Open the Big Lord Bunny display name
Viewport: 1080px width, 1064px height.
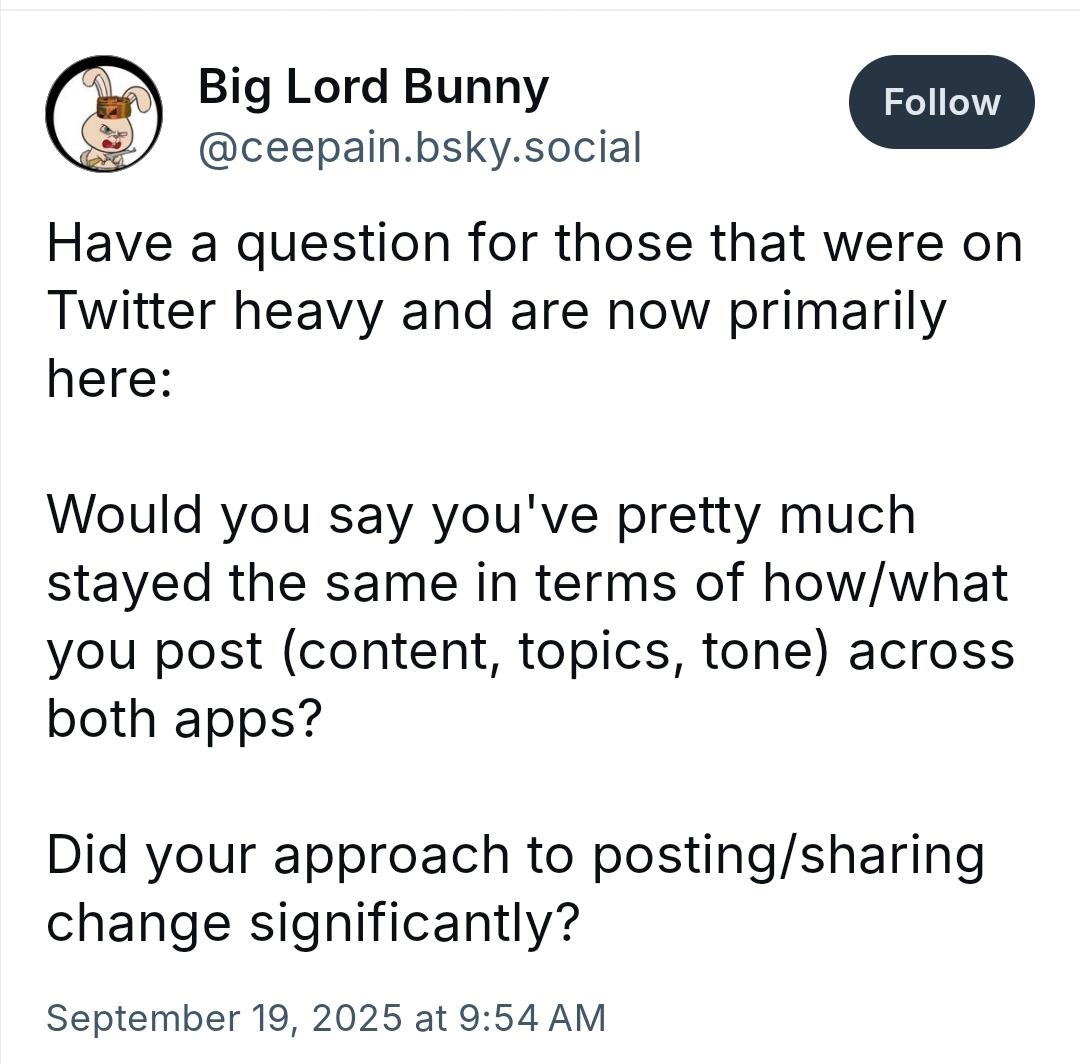(x=373, y=86)
